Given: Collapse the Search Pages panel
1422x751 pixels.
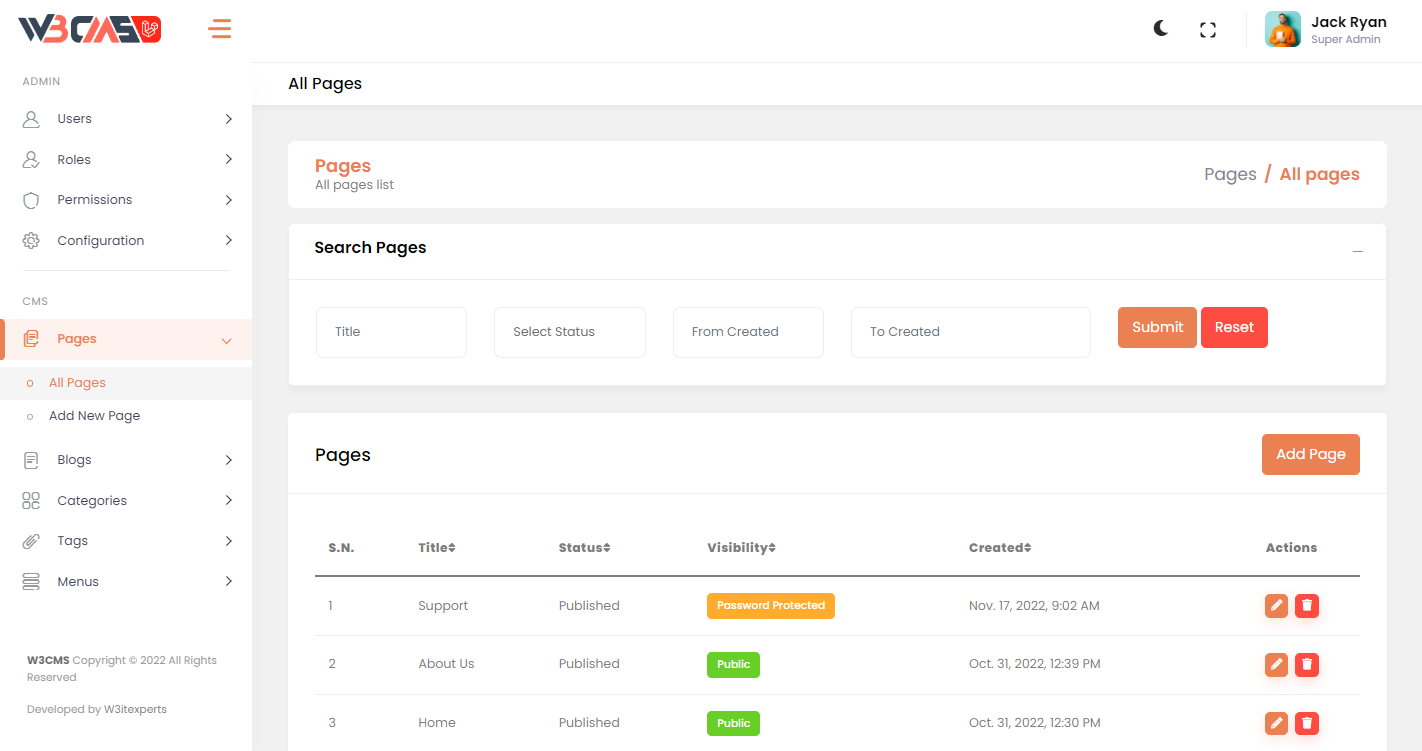Looking at the screenshot, I should [x=1357, y=251].
